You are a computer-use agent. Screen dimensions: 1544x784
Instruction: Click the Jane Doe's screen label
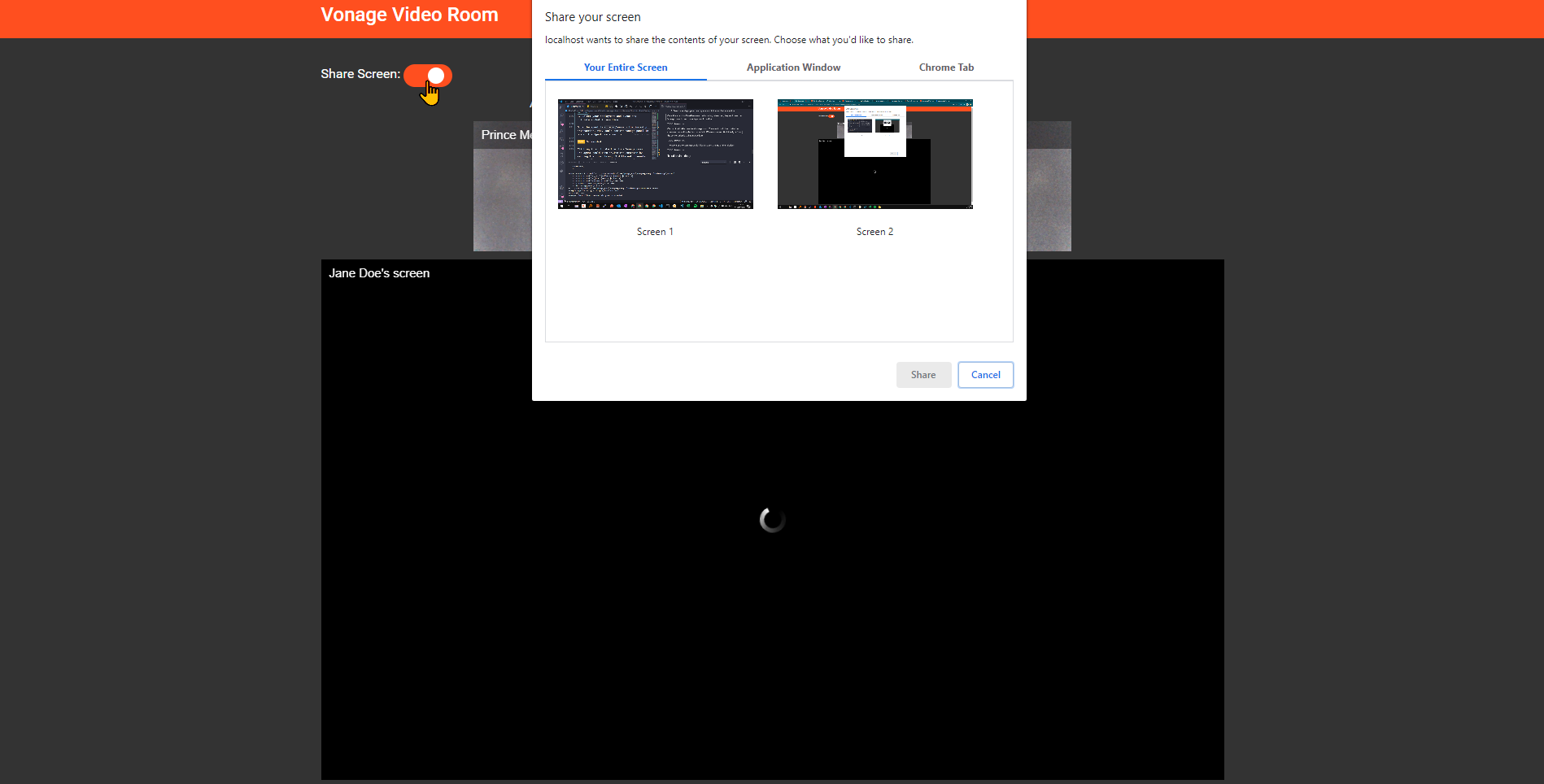pyautogui.click(x=378, y=272)
